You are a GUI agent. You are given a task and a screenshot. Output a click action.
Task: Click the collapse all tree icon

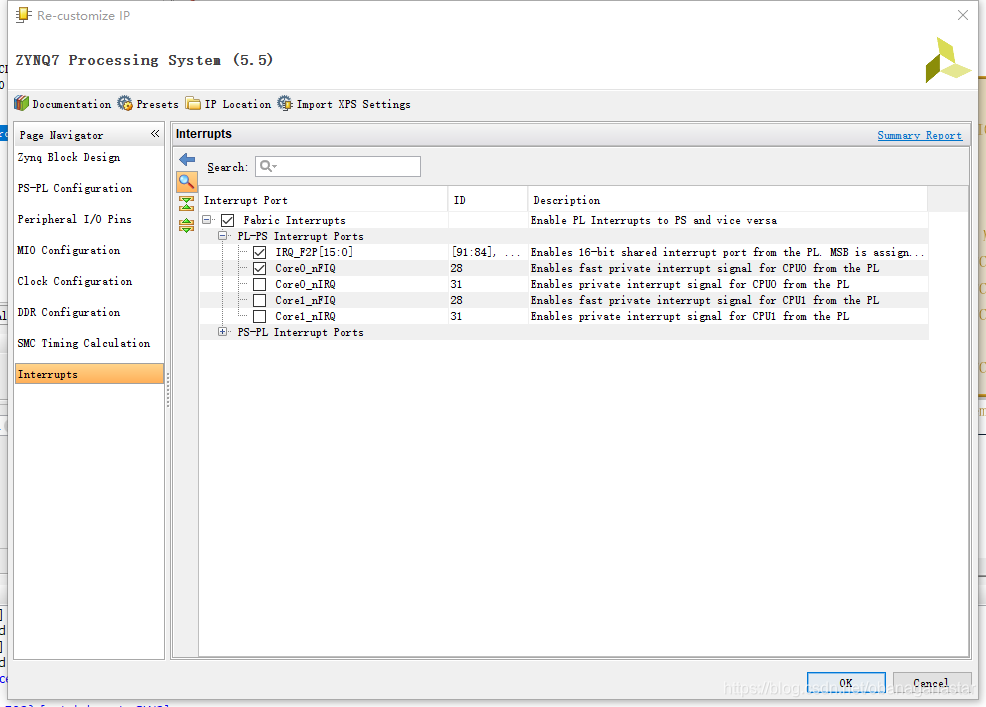point(187,203)
